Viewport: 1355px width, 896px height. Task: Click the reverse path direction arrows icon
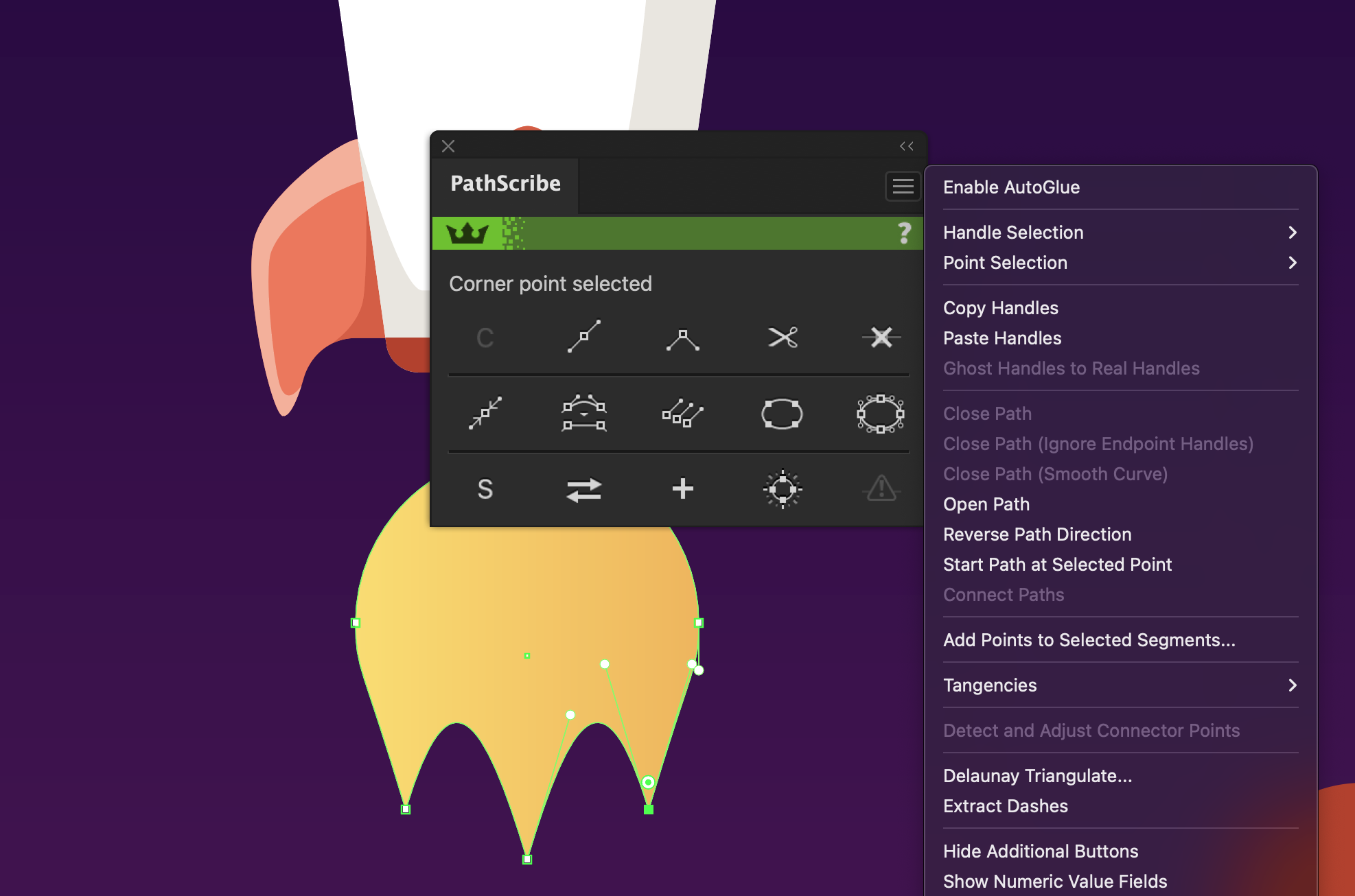point(584,490)
